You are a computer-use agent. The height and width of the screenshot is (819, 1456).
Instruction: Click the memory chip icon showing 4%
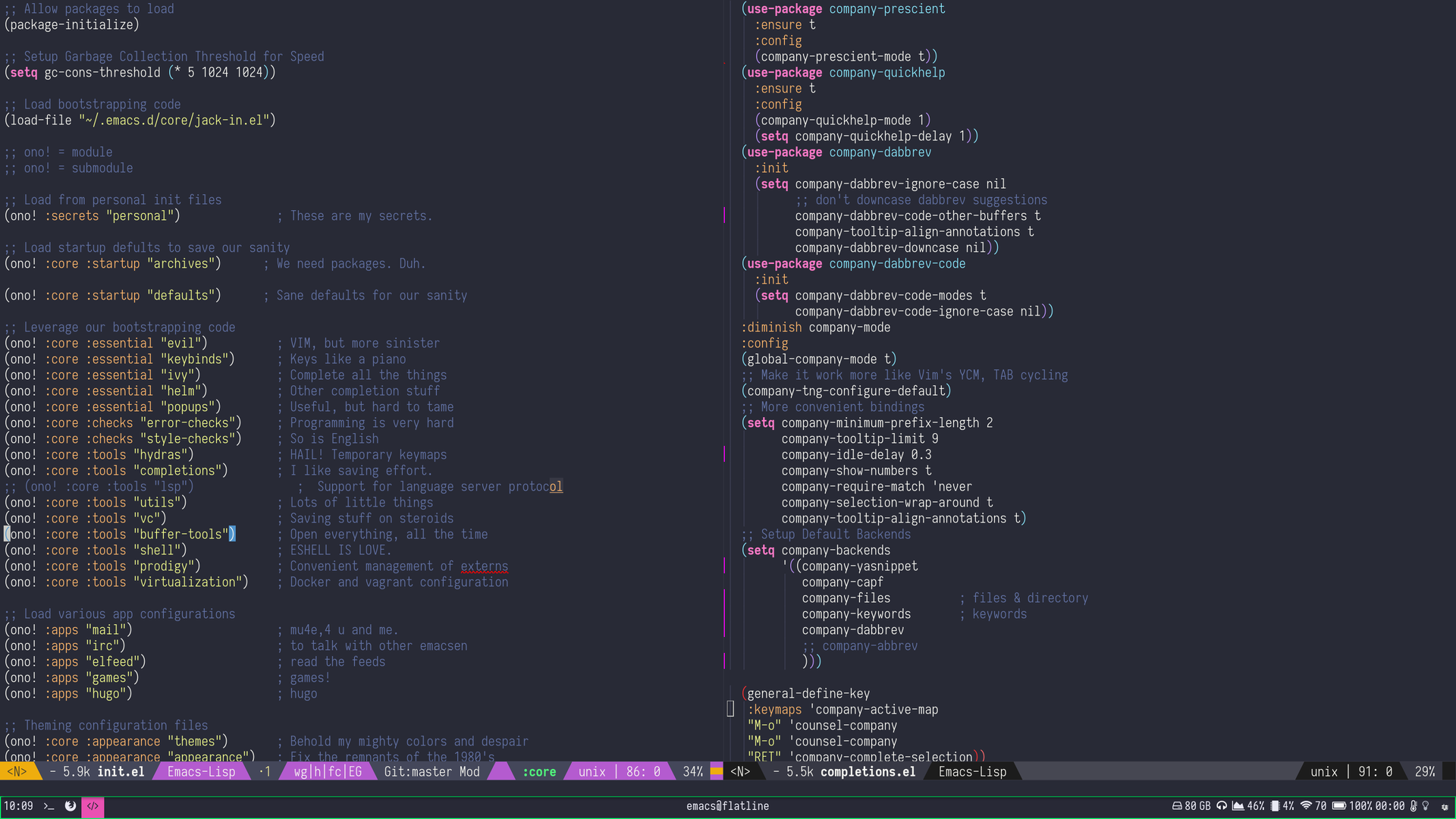point(1276,806)
